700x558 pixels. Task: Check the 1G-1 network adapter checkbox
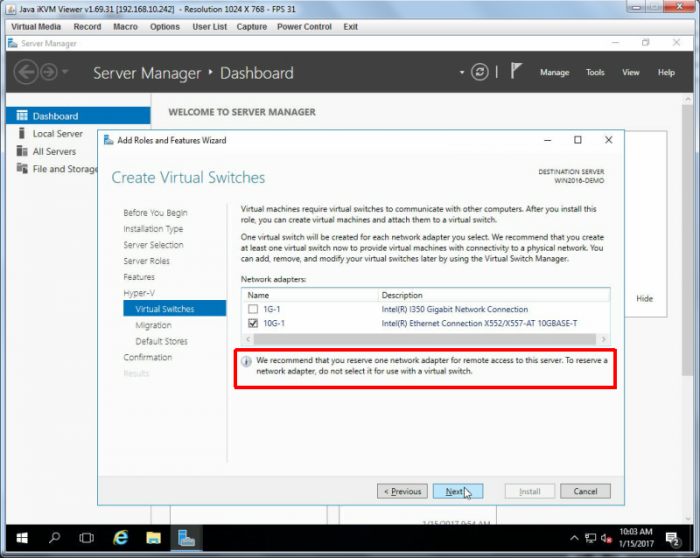(253, 309)
